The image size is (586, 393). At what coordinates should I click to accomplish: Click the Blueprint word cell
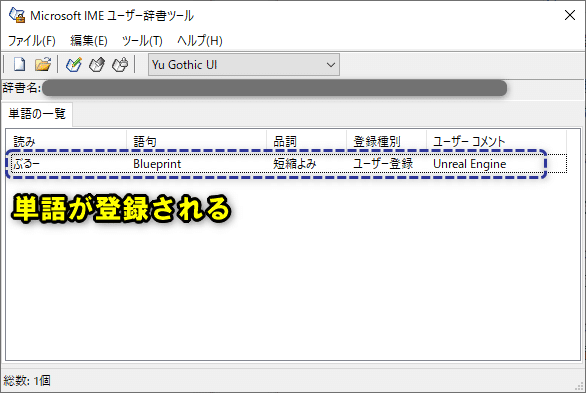(157, 164)
